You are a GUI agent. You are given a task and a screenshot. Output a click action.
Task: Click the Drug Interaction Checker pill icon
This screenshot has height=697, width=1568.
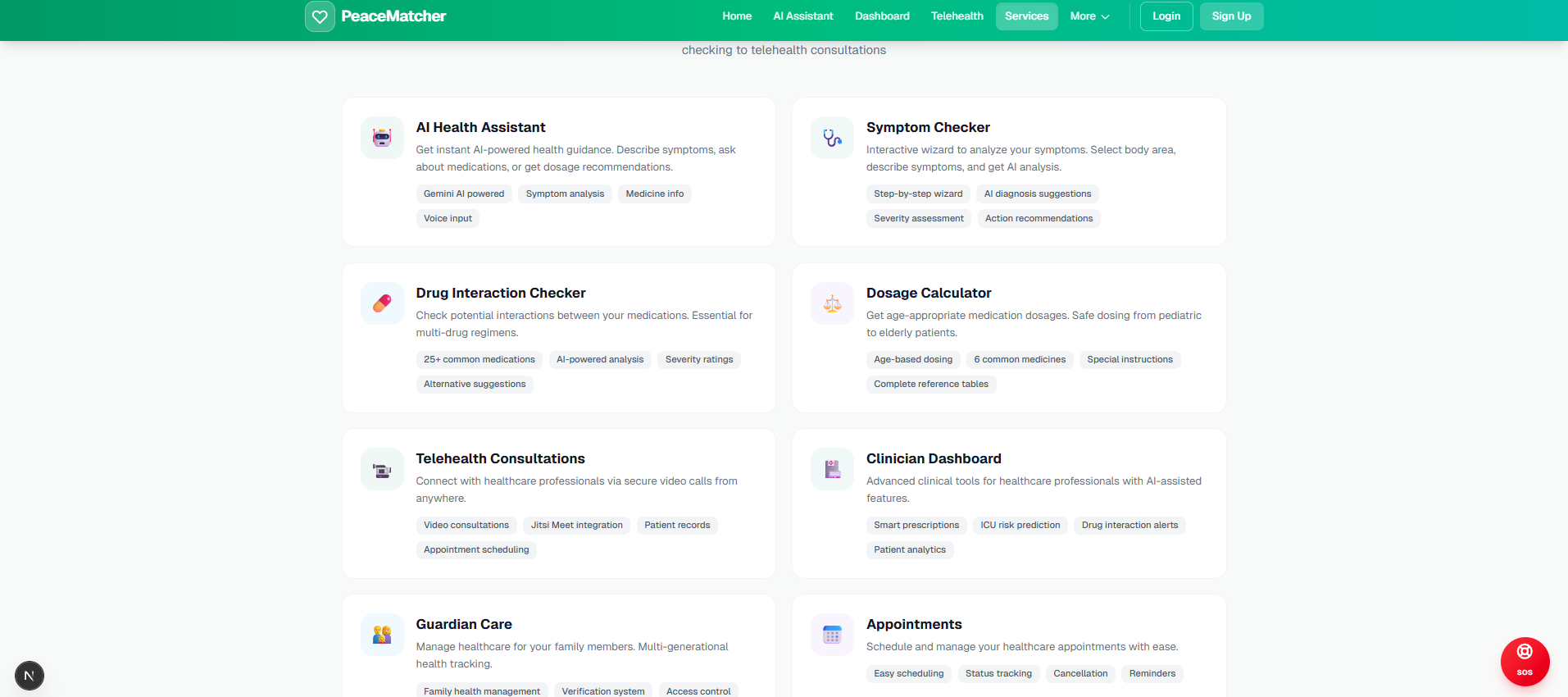coord(382,303)
